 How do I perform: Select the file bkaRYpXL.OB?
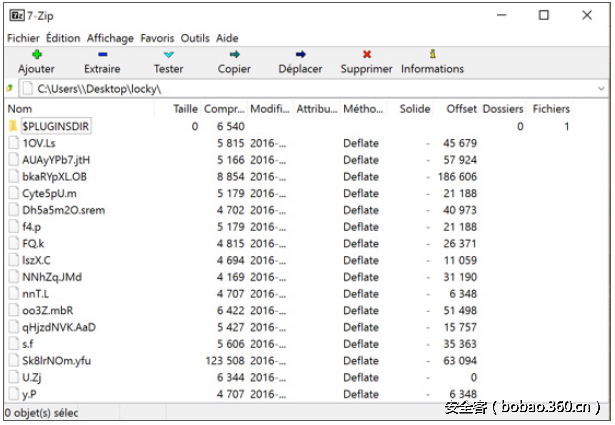(54, 177)
